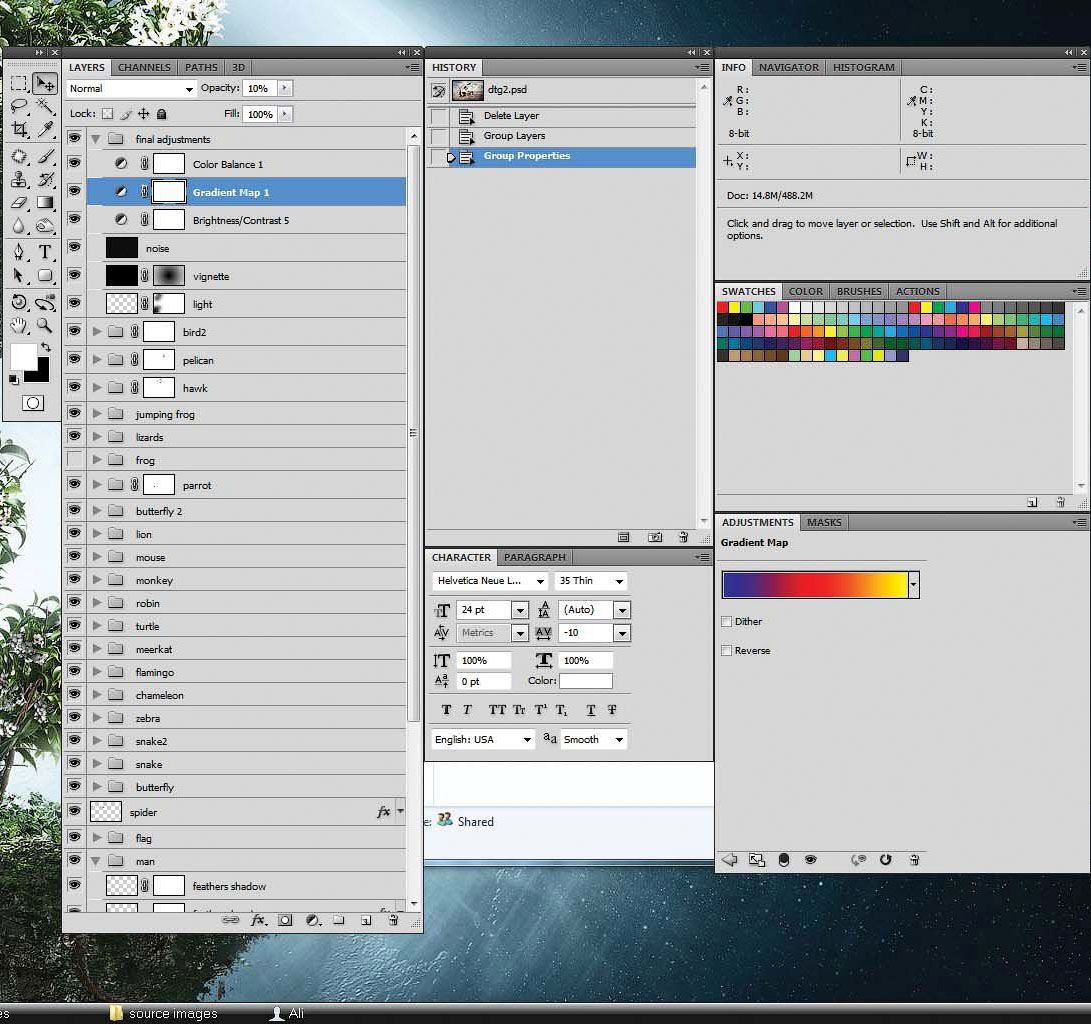Select the Pen tool
The height and width of the screenshot is (1024, 1091).
[x=19, y=252]
